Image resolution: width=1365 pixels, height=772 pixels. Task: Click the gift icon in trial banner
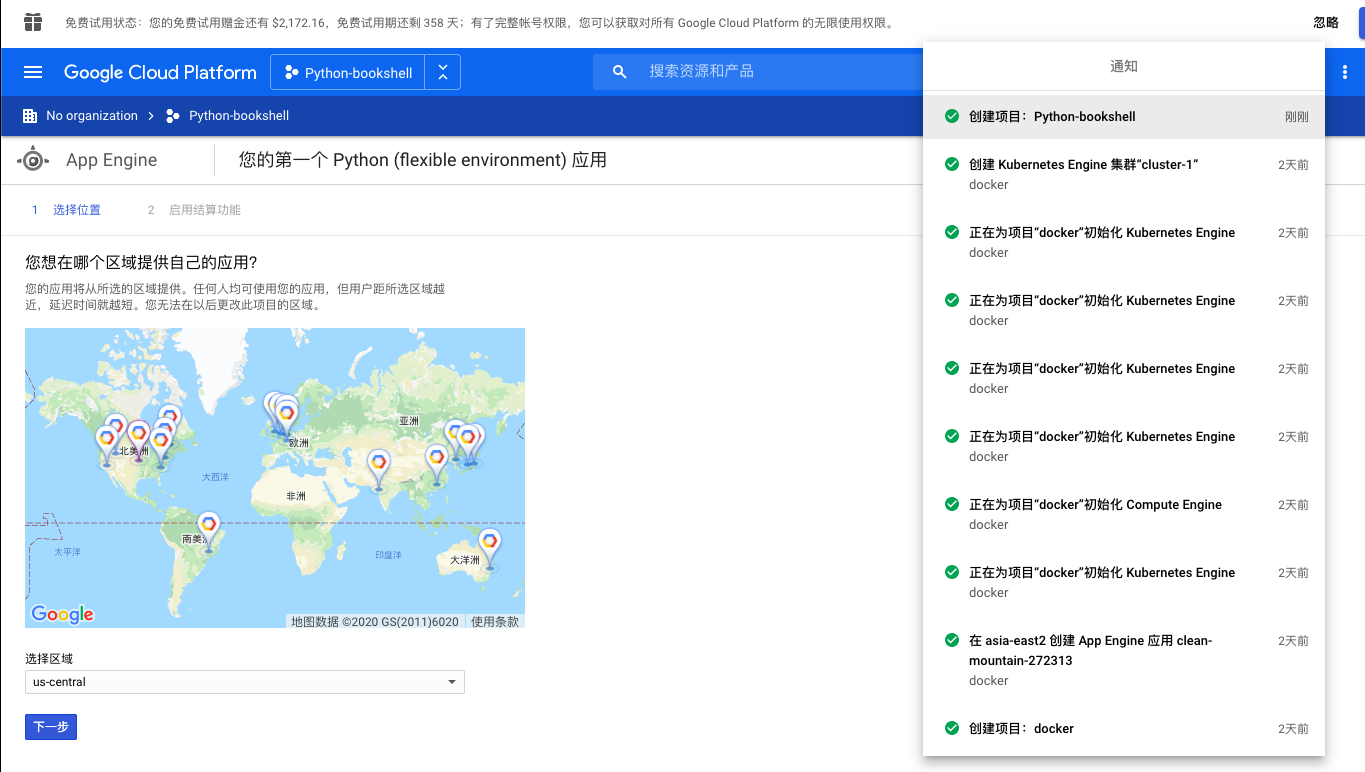33,22
